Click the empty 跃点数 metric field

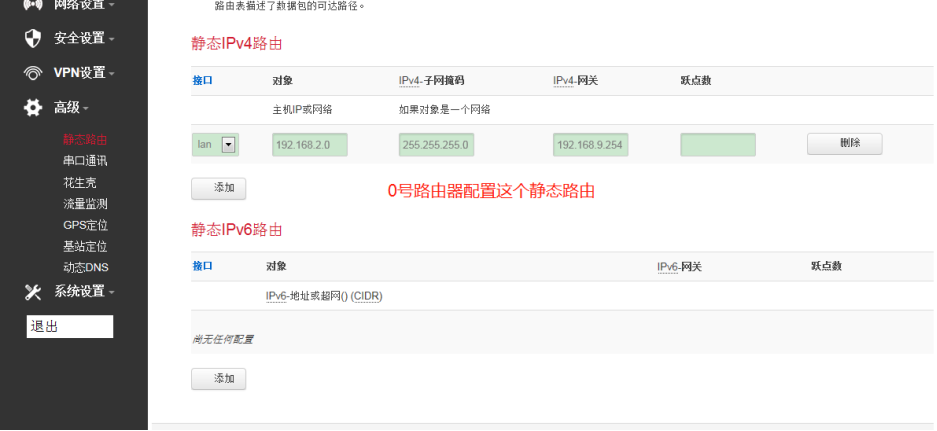(718, 145)
